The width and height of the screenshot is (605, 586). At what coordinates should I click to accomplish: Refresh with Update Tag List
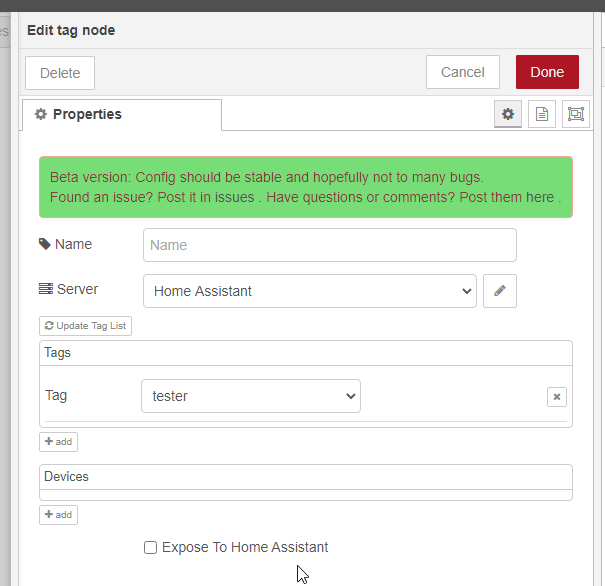point(85,326)
